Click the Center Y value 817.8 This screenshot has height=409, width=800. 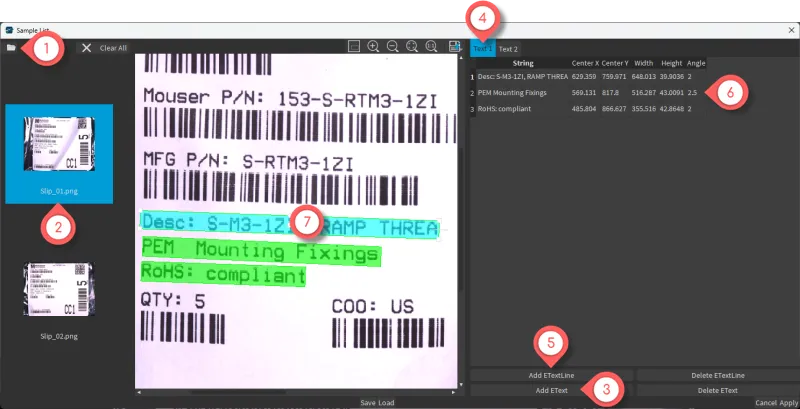coord(610,93)
